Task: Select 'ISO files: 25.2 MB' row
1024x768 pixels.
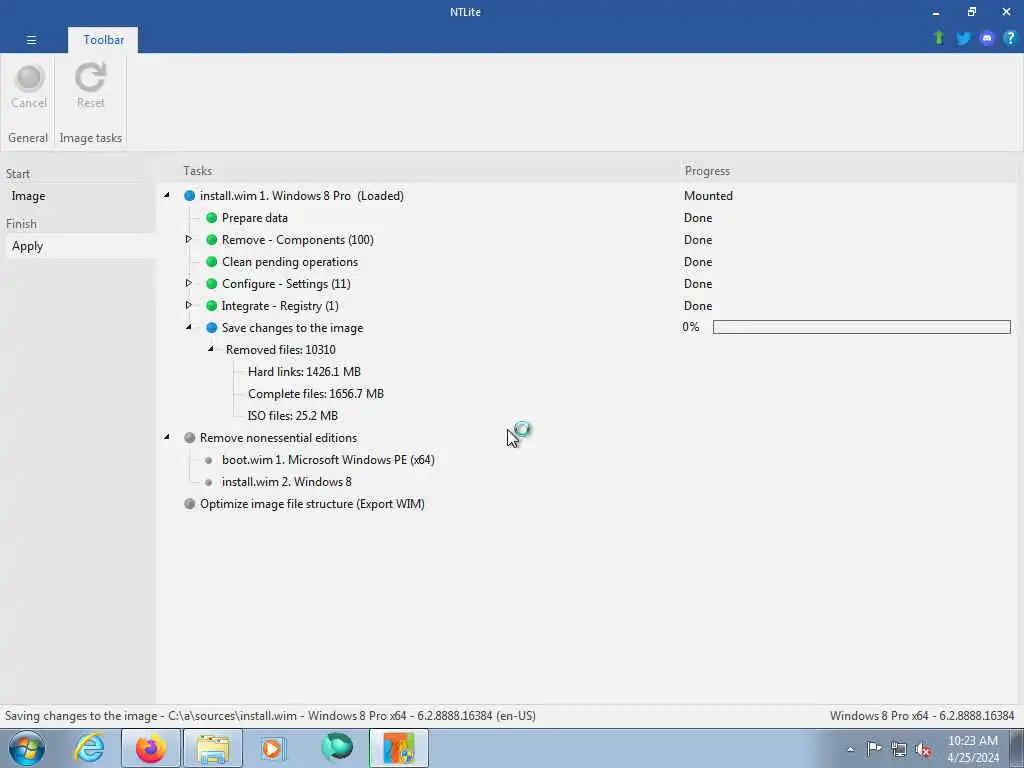Action: [293, 416]
